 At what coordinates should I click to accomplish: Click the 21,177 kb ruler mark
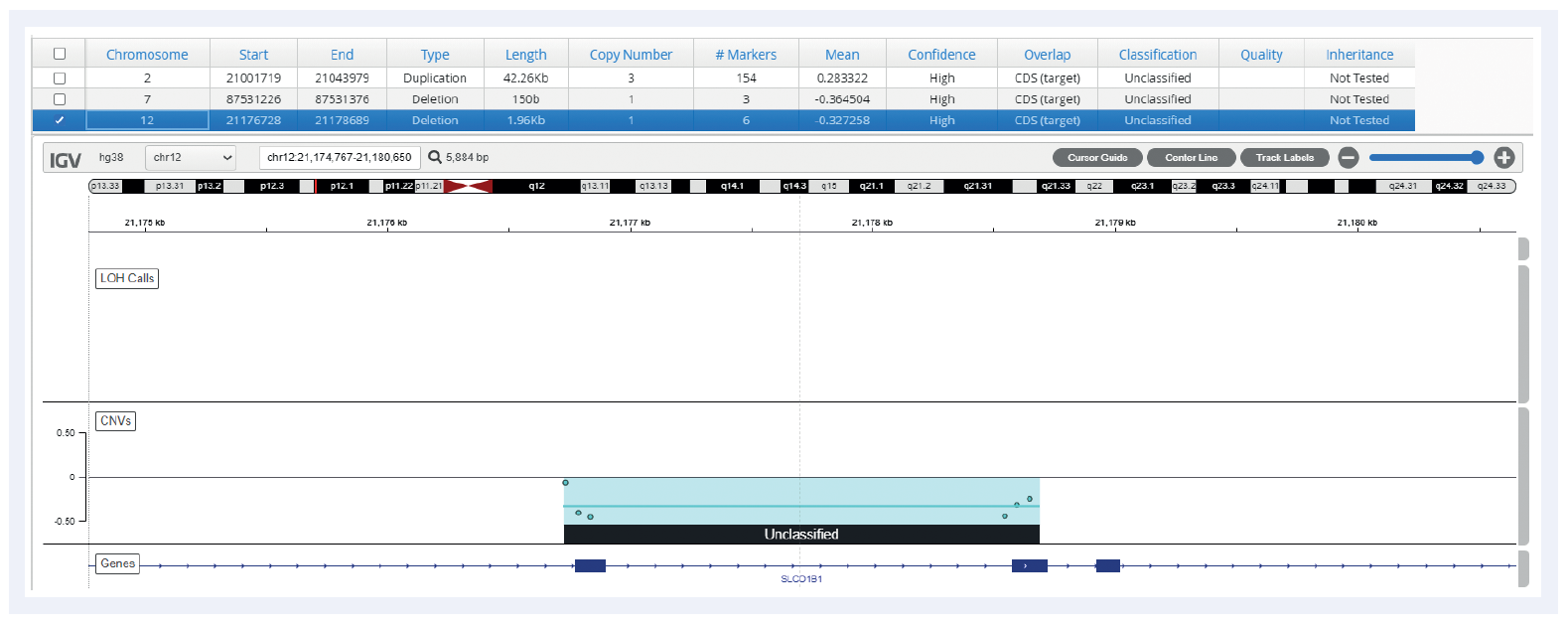[630, 223]
